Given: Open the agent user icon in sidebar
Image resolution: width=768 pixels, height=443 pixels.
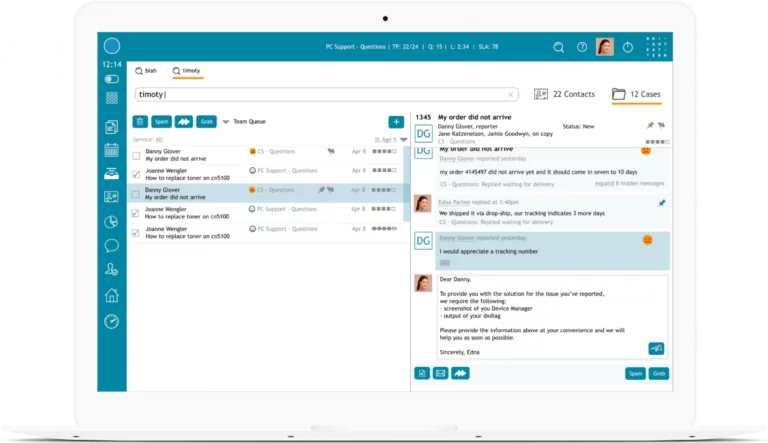Looking at the screenshot, I should click(x=112, y=269).
